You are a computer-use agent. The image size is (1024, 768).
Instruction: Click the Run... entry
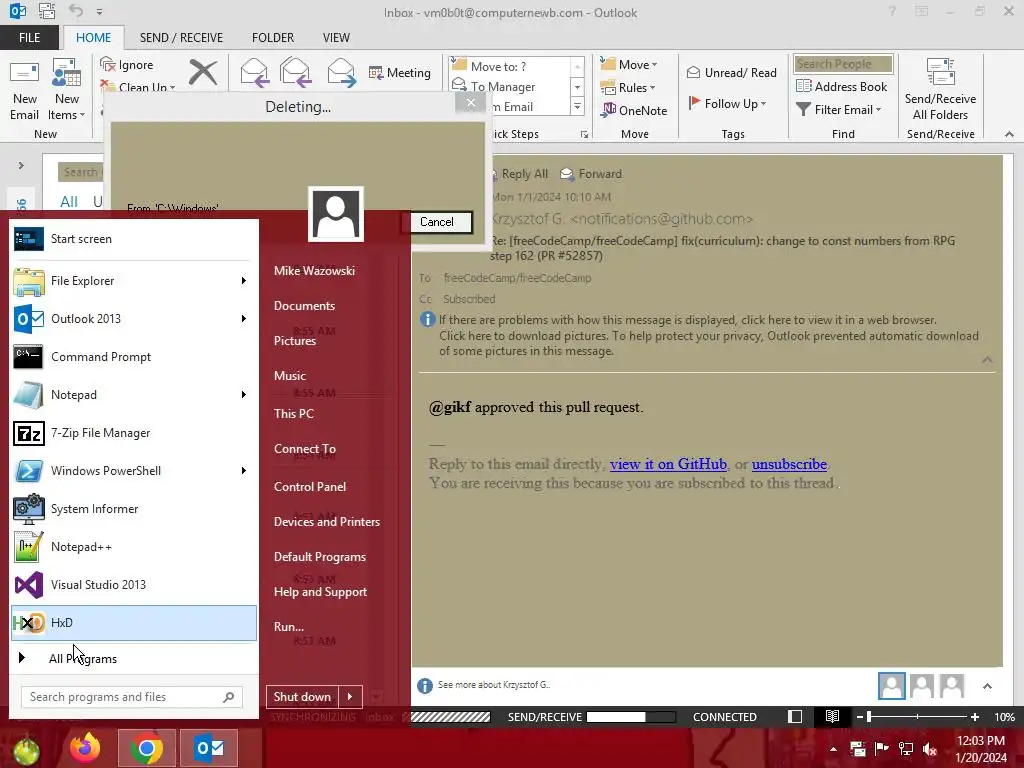(x=289, y=627)
